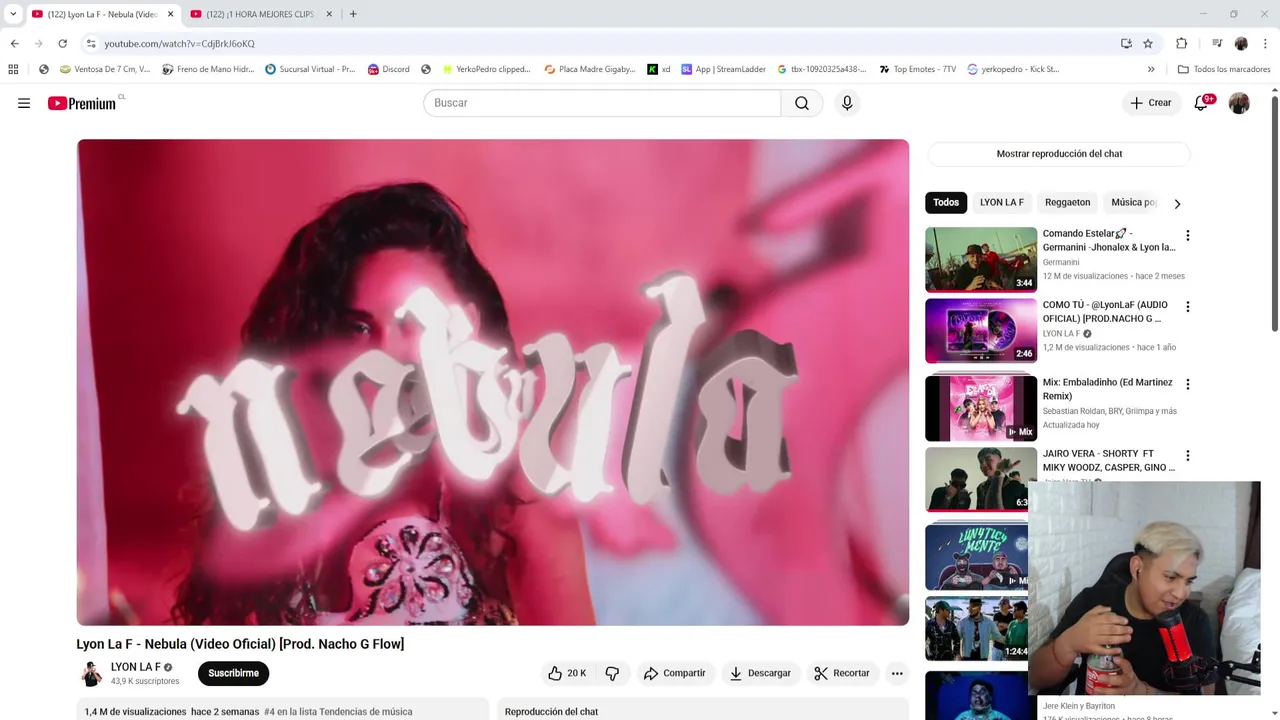Open options menu for Mix Embaladinho

tap(1187, 384)
